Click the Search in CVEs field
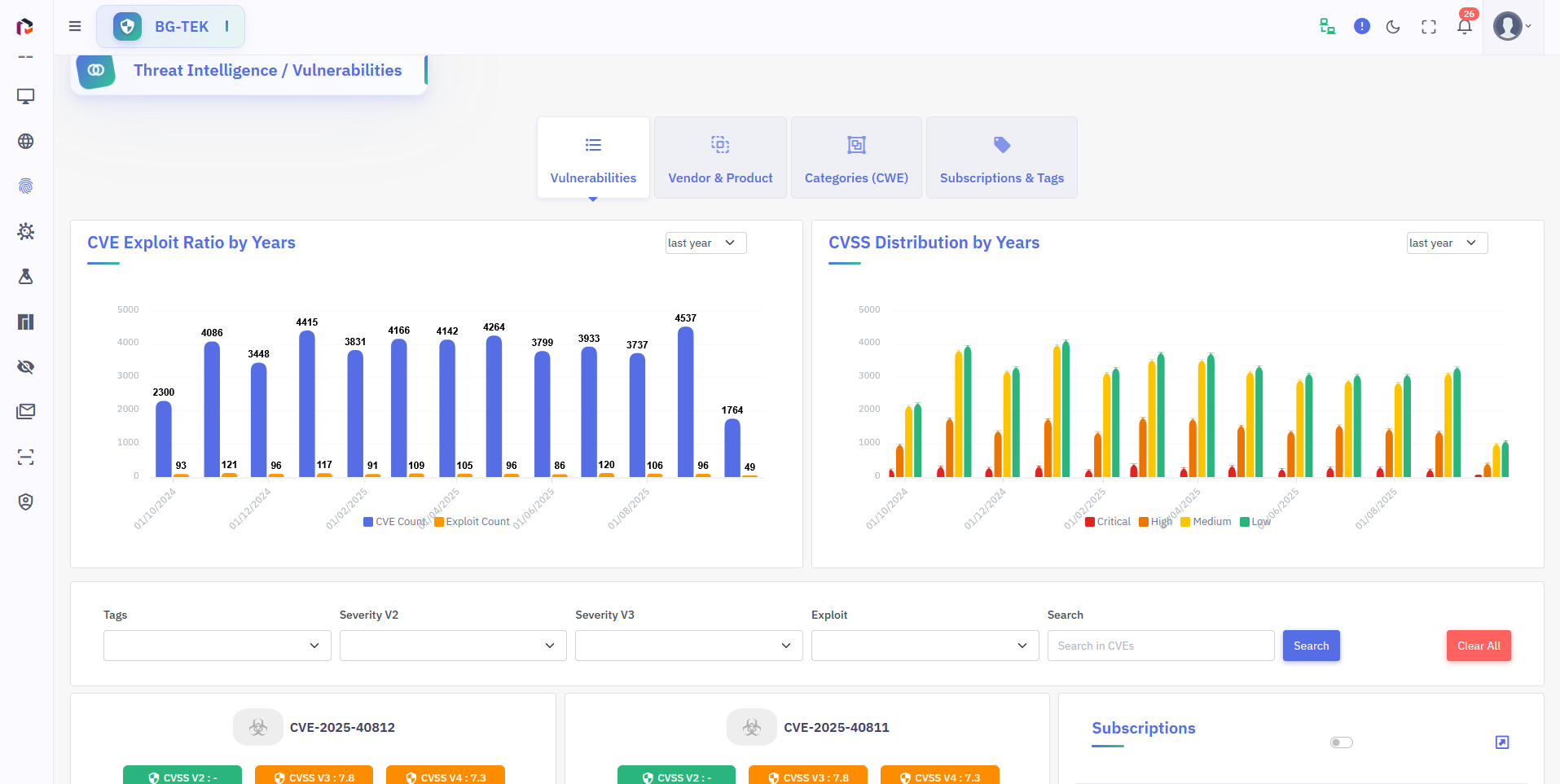1560x784 pixels. [x=1160, y=646]
